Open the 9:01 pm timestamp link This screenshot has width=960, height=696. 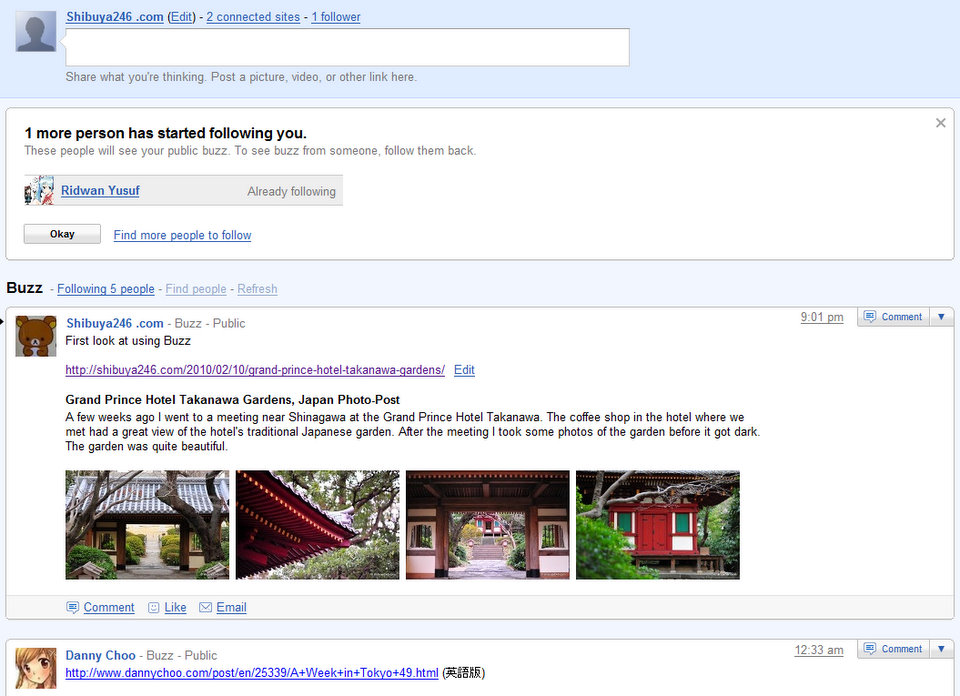822,317
